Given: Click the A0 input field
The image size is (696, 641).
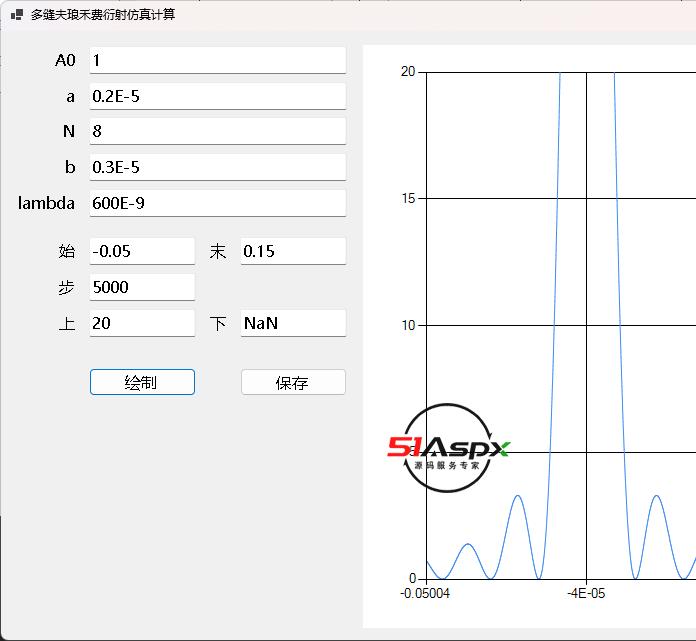Looking at the screenshot, I should click(x=218, y=60).
